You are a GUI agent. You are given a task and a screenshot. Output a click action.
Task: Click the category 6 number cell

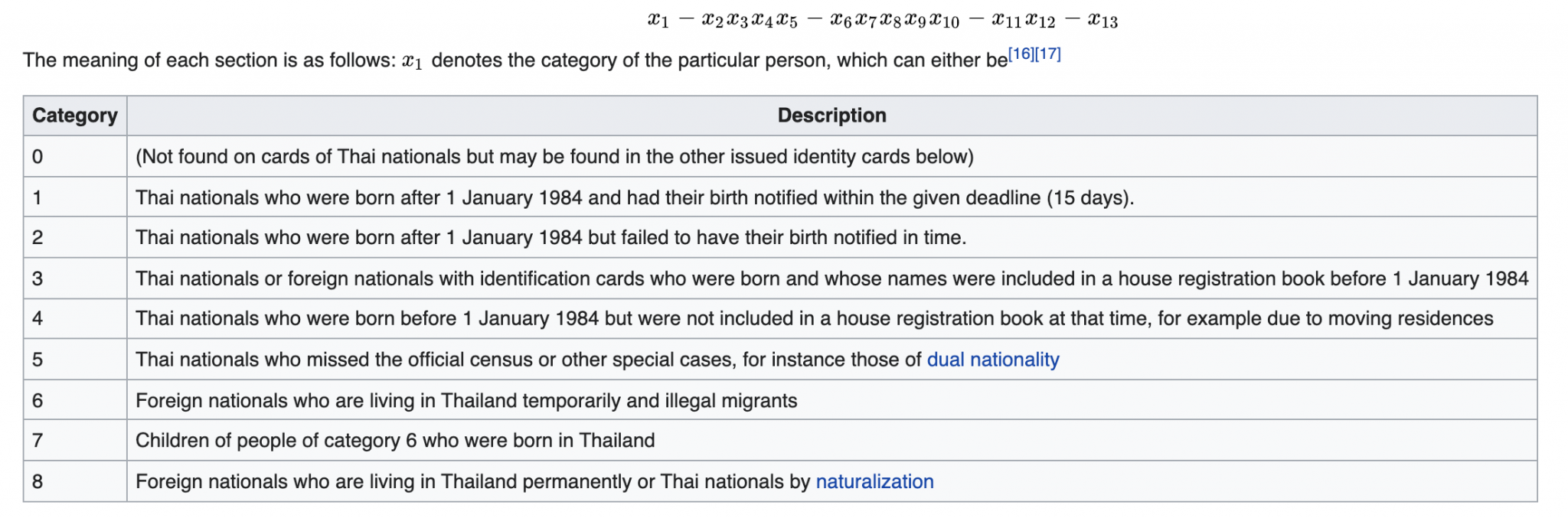pos(38,400)
